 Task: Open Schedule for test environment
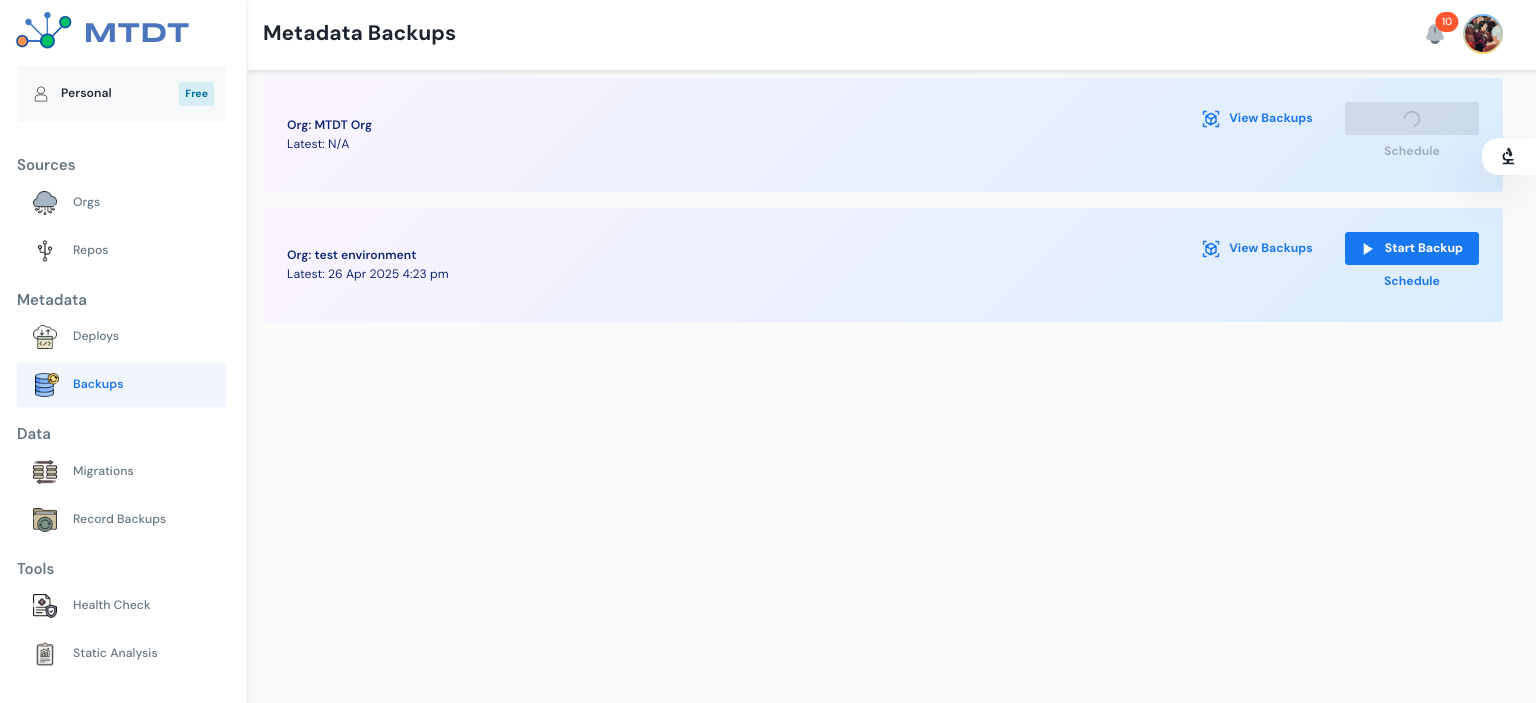[x=1411, y=281]
